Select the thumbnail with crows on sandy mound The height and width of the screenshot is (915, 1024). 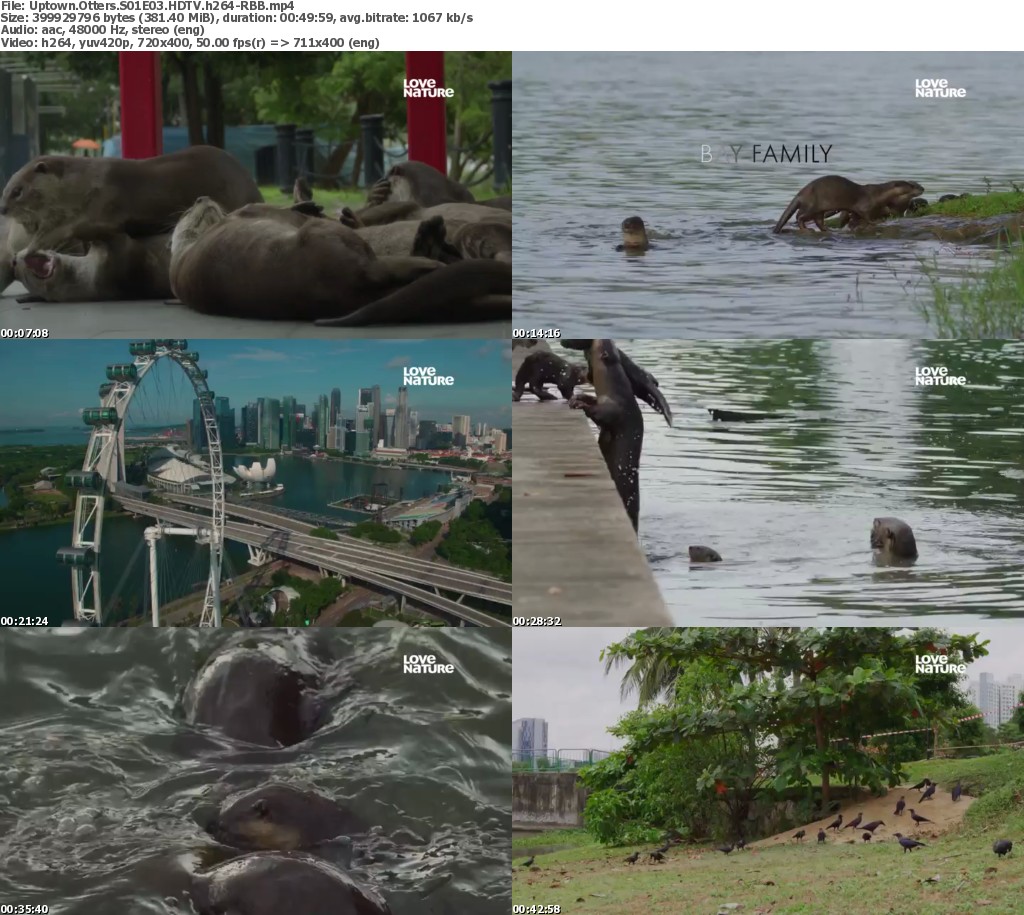pos(767,771)
